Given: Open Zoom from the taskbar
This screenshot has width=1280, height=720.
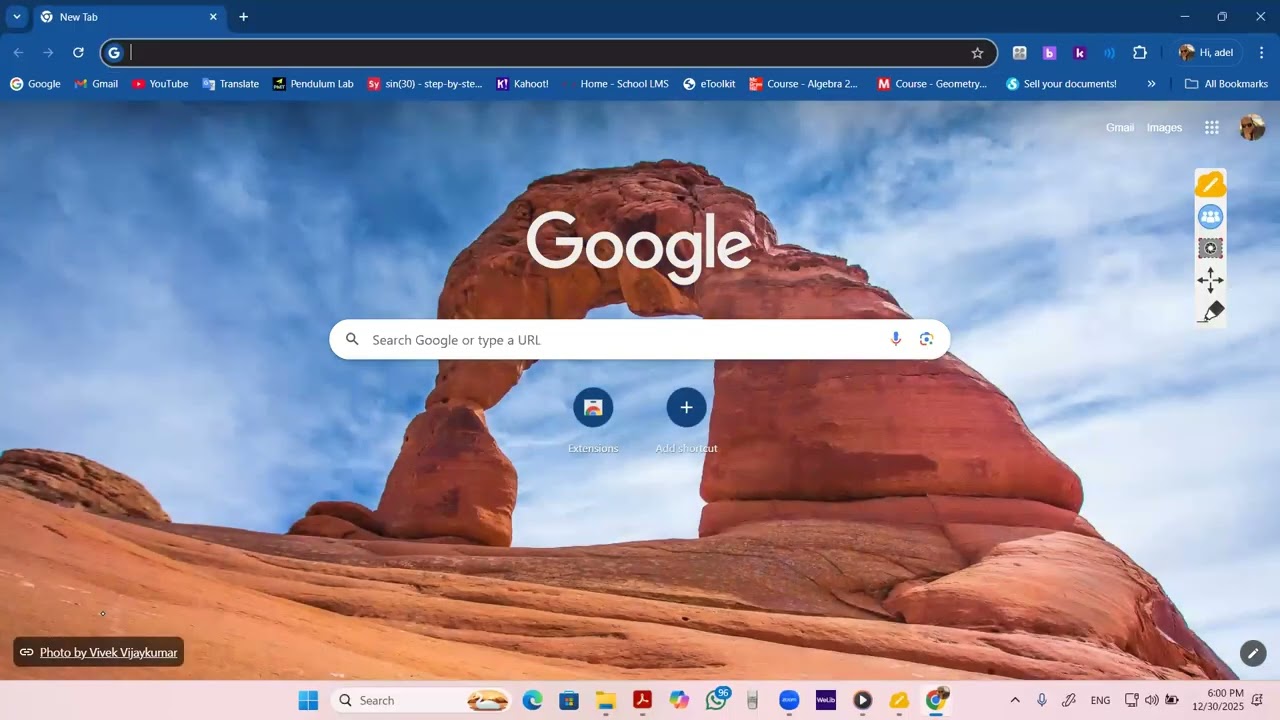Looking at the screenshot, I should coord(789,700).
